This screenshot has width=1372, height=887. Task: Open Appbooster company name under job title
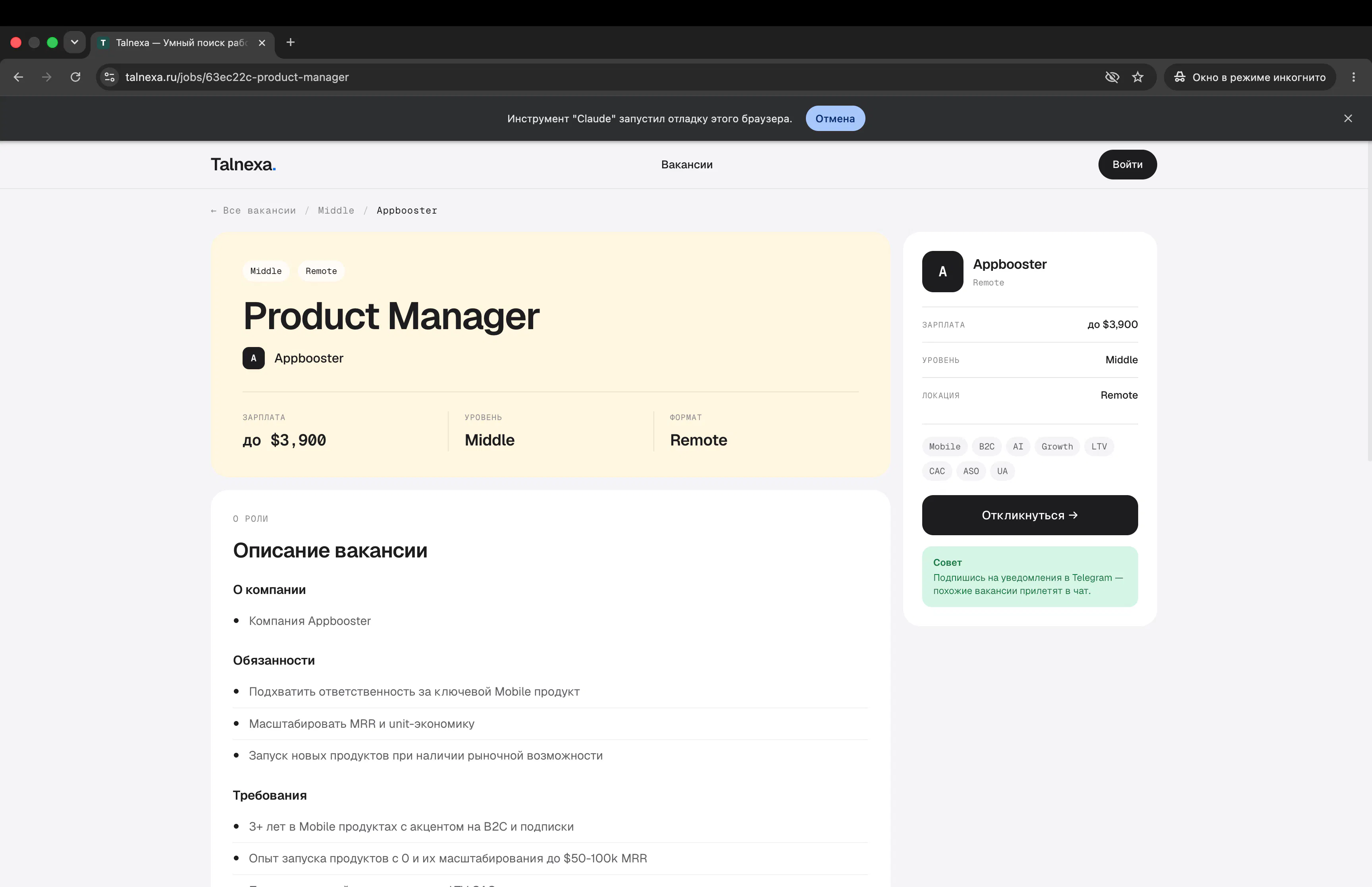click(x=308, y=358)
